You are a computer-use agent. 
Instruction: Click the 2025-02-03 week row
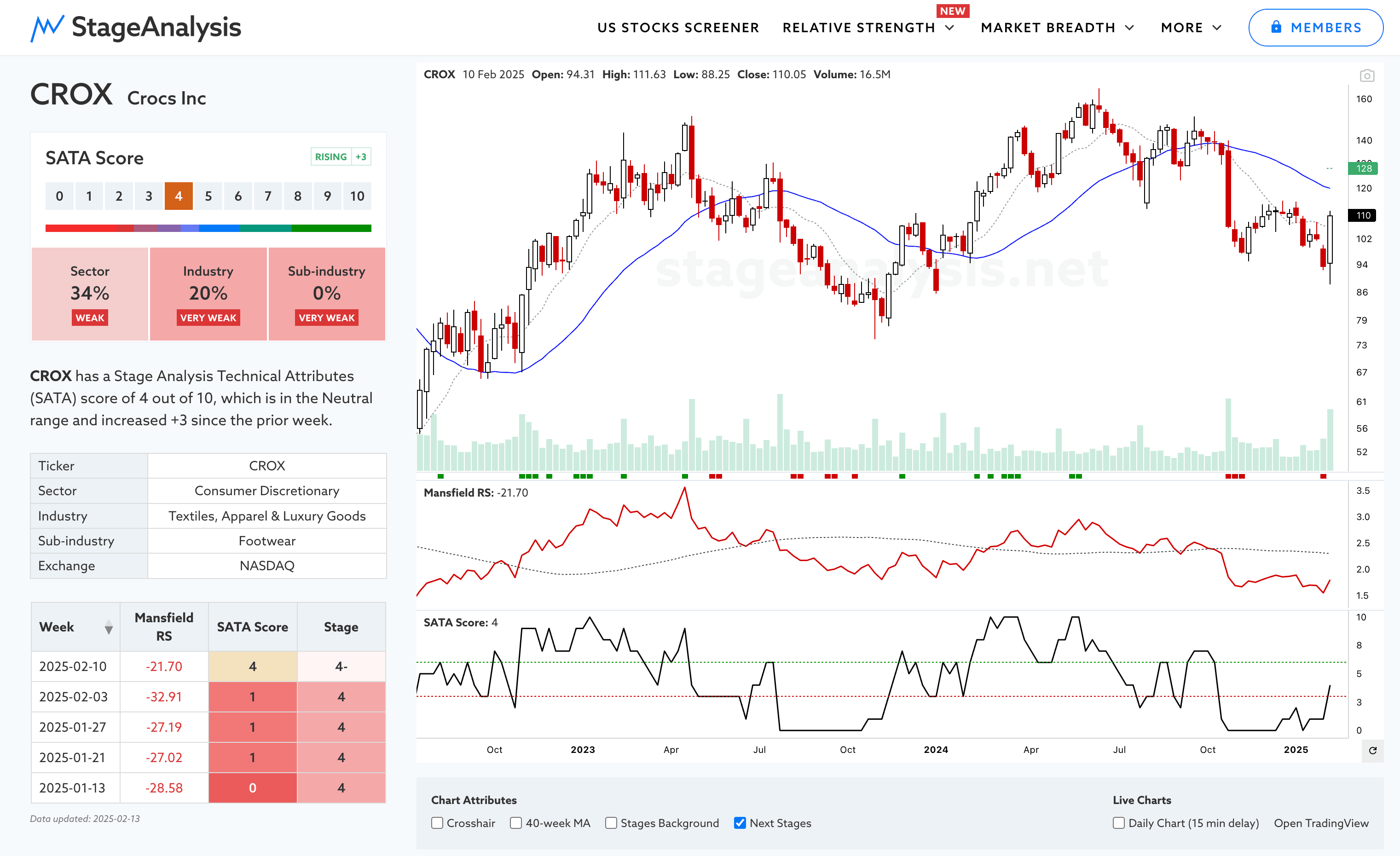[x=208, y=696]
